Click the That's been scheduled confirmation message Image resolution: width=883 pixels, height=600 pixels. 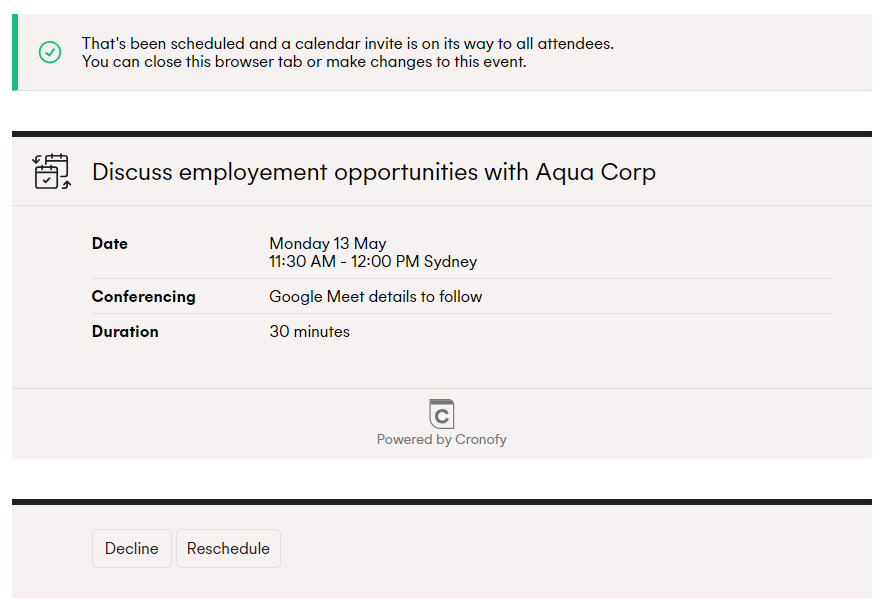(347, 43)
